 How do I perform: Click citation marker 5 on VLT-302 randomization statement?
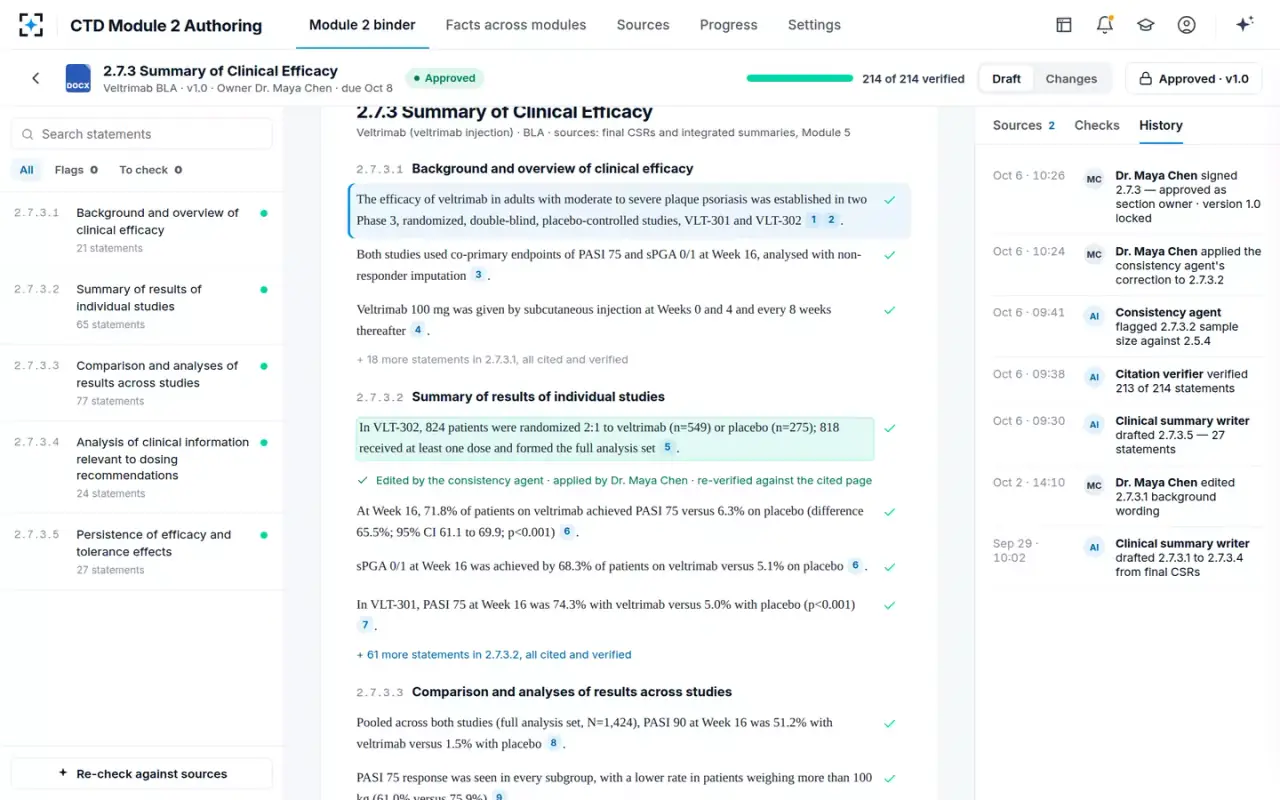coord(667,448)
